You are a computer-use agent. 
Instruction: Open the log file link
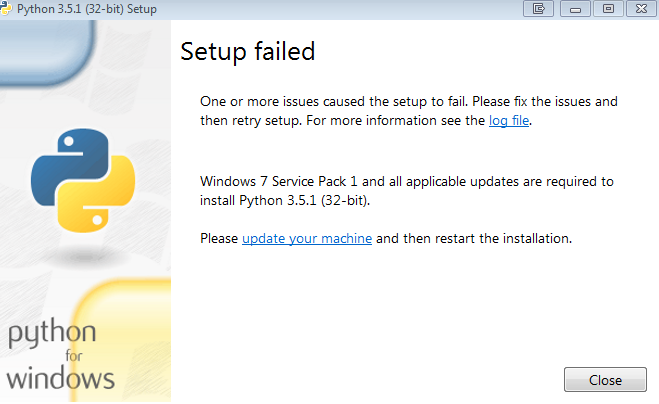point(509,121)
